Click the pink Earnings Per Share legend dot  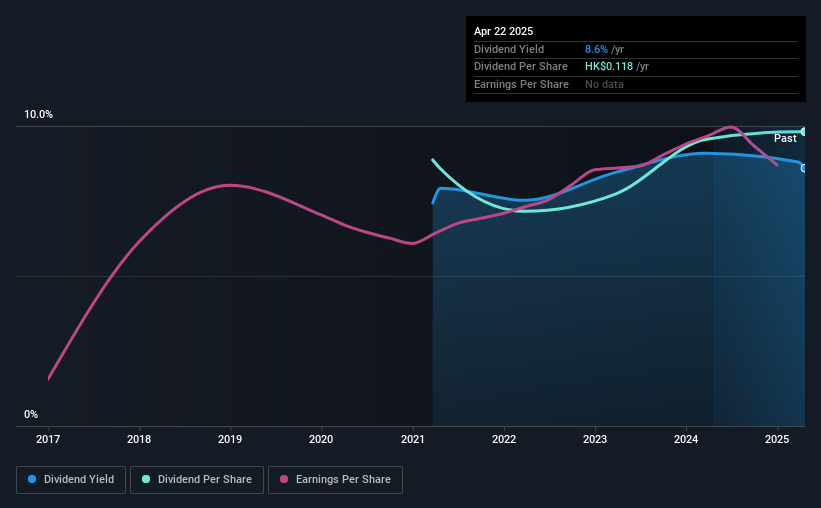tap(284, 479)
